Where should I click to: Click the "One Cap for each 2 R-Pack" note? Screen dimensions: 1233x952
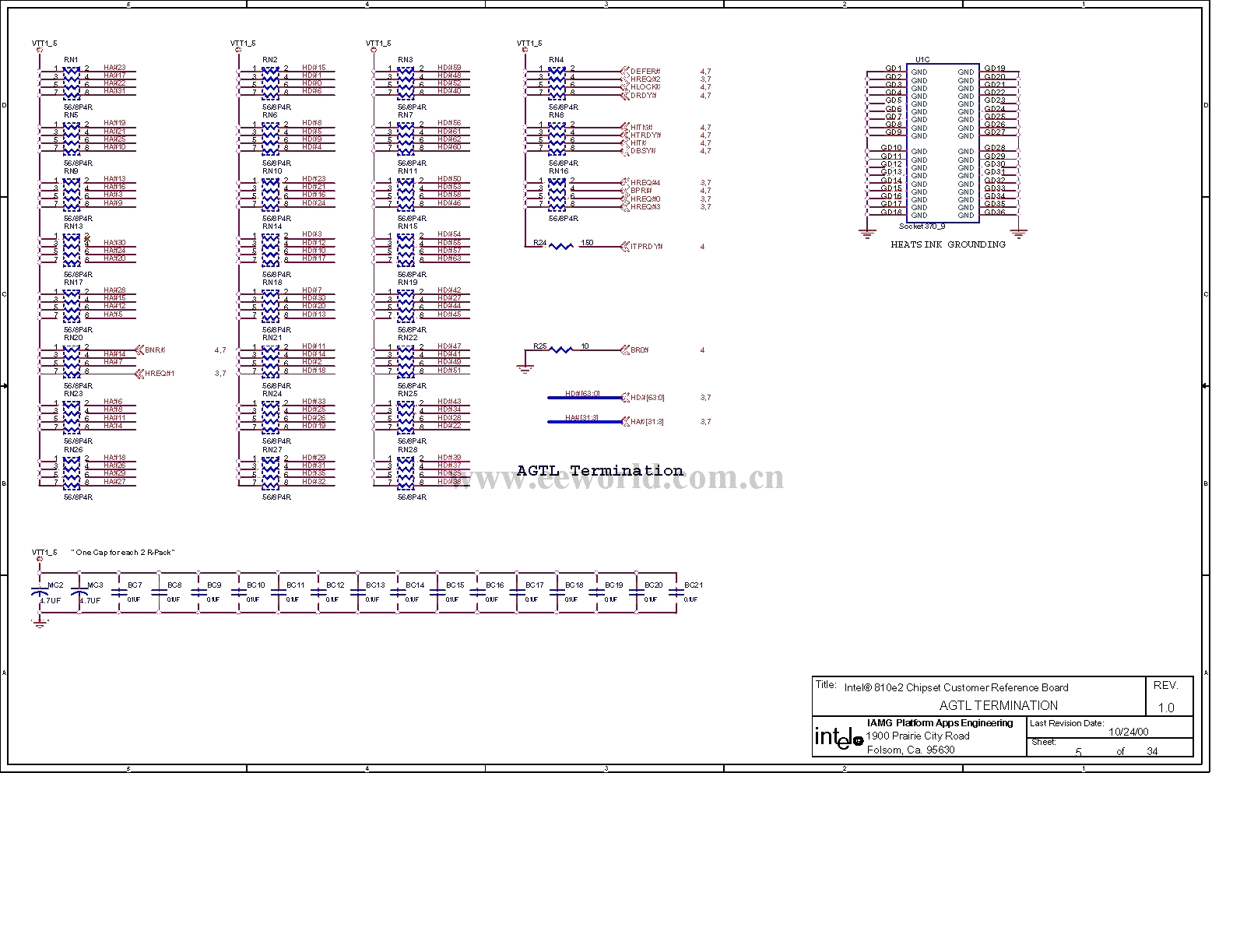tap(123, 553)
